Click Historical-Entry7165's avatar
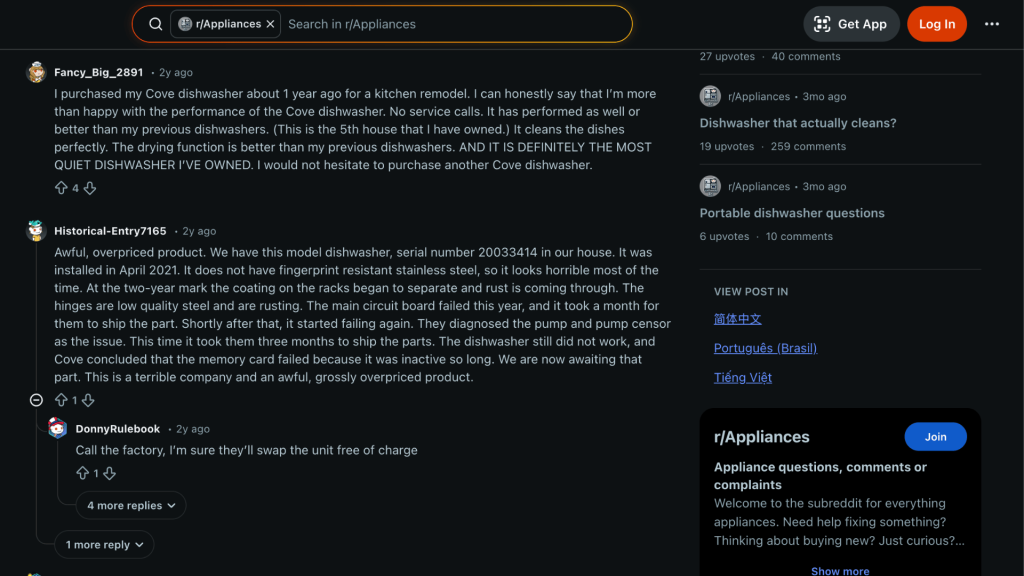The image size is (1024, 576). point(37,230)
